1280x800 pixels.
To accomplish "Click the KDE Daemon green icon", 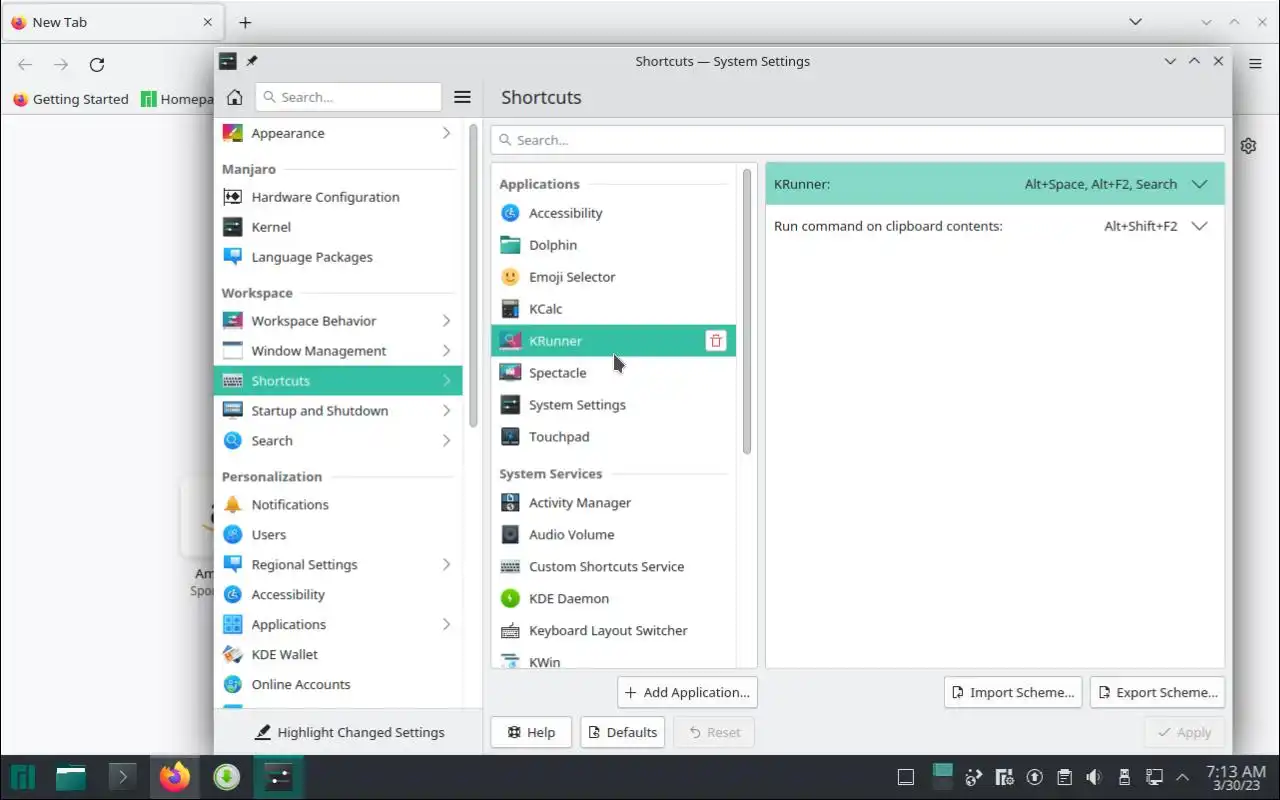I will 511,599.
